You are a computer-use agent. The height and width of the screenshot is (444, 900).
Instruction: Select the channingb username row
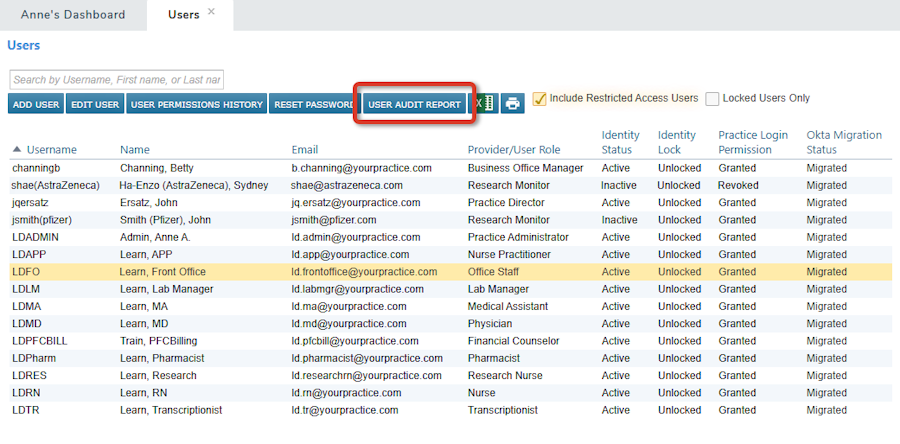click(35, 168)
